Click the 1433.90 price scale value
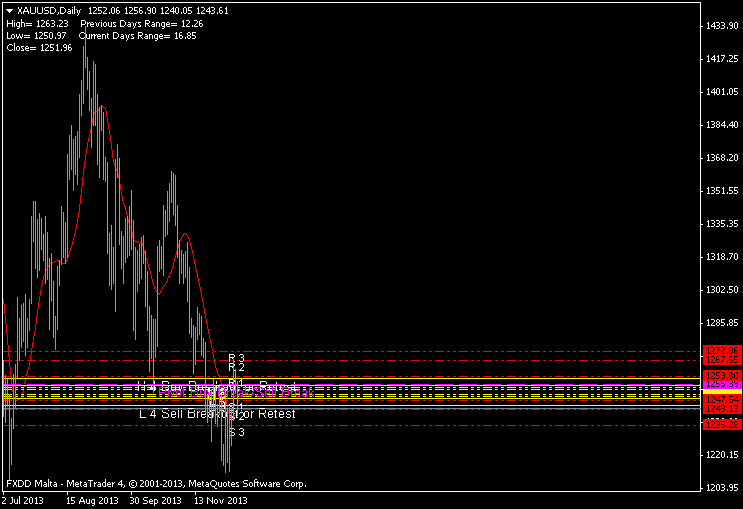 tap(721, 25)
